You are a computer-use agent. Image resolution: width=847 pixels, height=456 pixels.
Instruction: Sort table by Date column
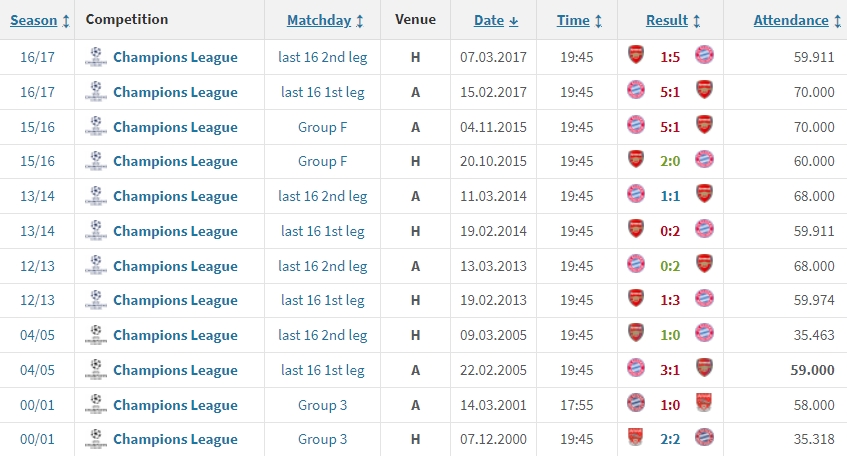click(x=496, y=20)
